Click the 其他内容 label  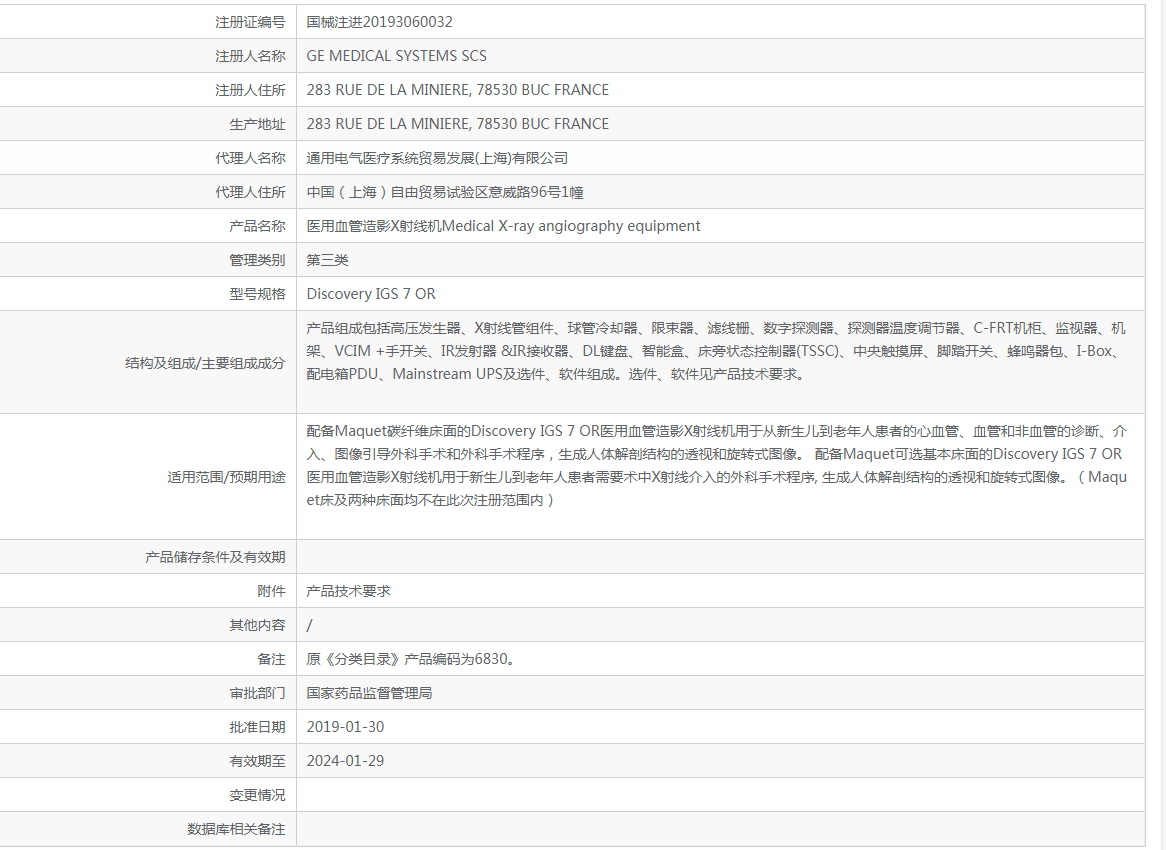coord(257,625)
